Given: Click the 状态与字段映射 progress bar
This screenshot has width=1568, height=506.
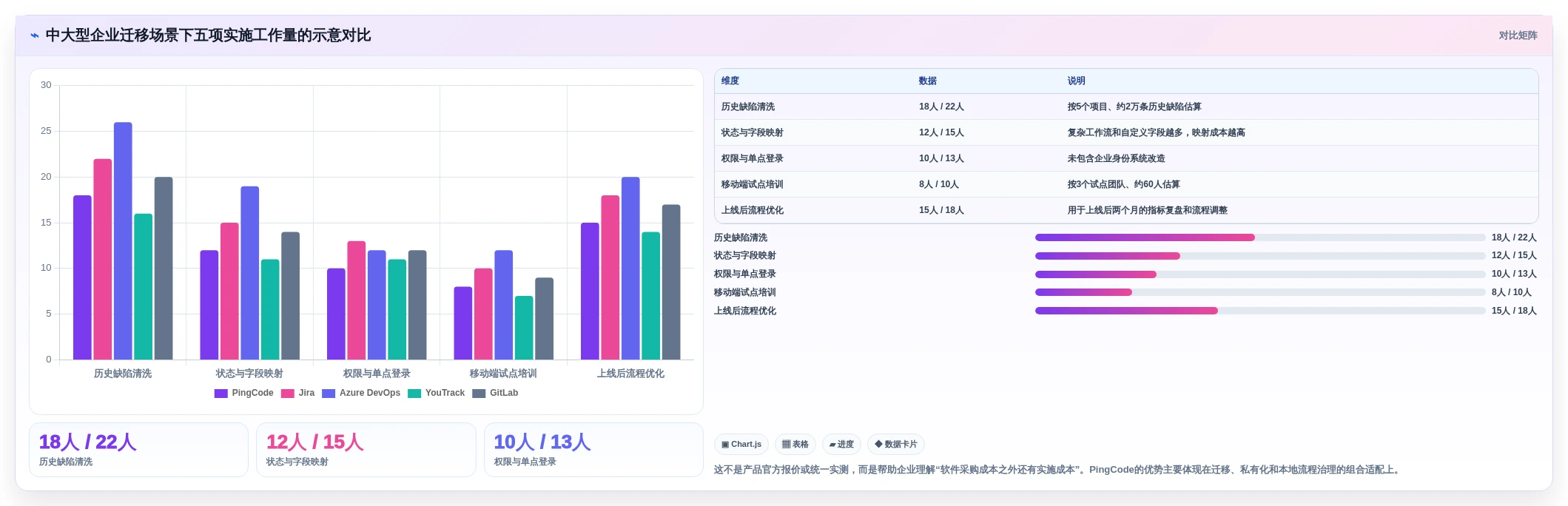Looking at the screenshot, I should click(x=1259, y=256).
